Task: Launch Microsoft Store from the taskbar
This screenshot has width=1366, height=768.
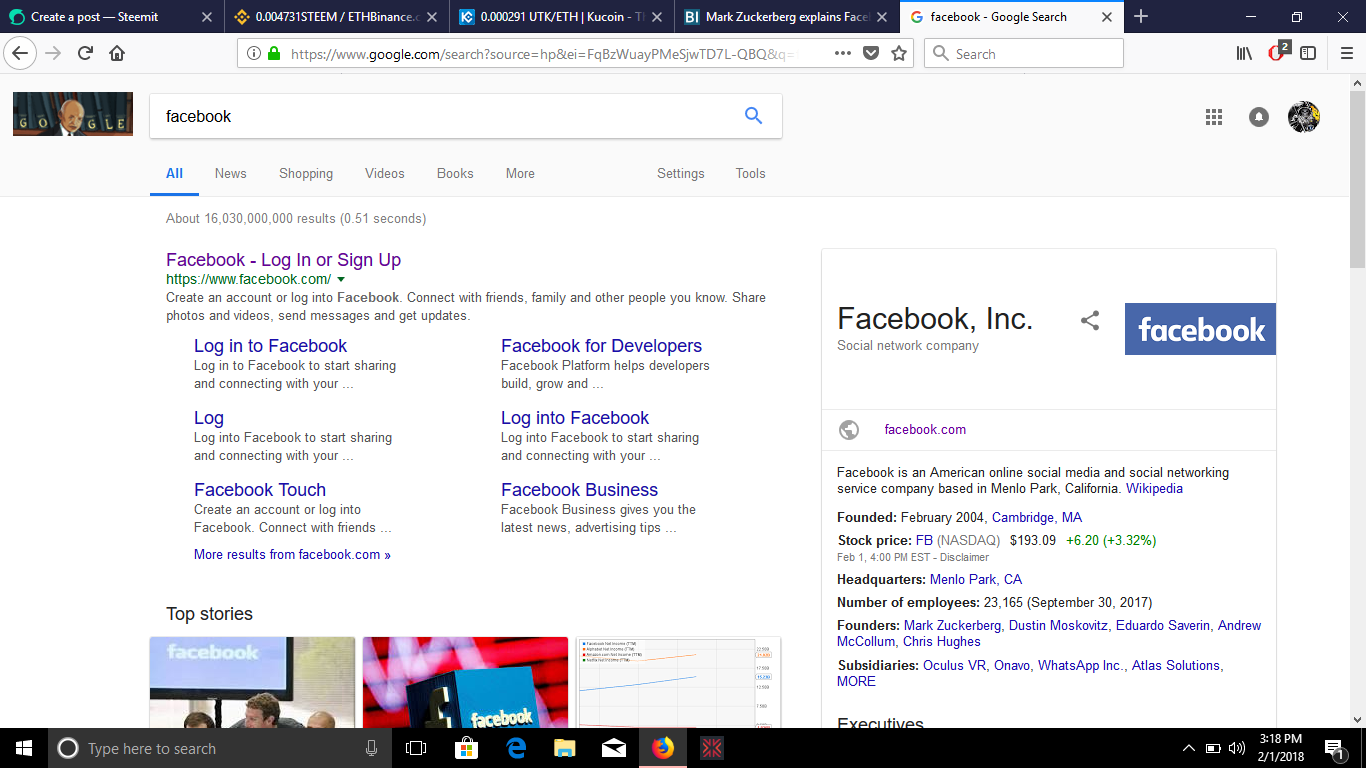Action: [466, 748]
